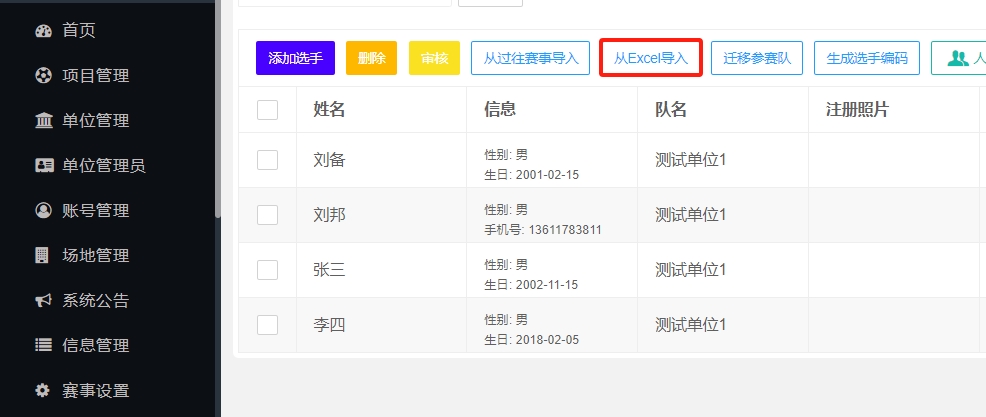Click the list icon for 信息管理
This screenshot has height=417, width=986.
43,345
